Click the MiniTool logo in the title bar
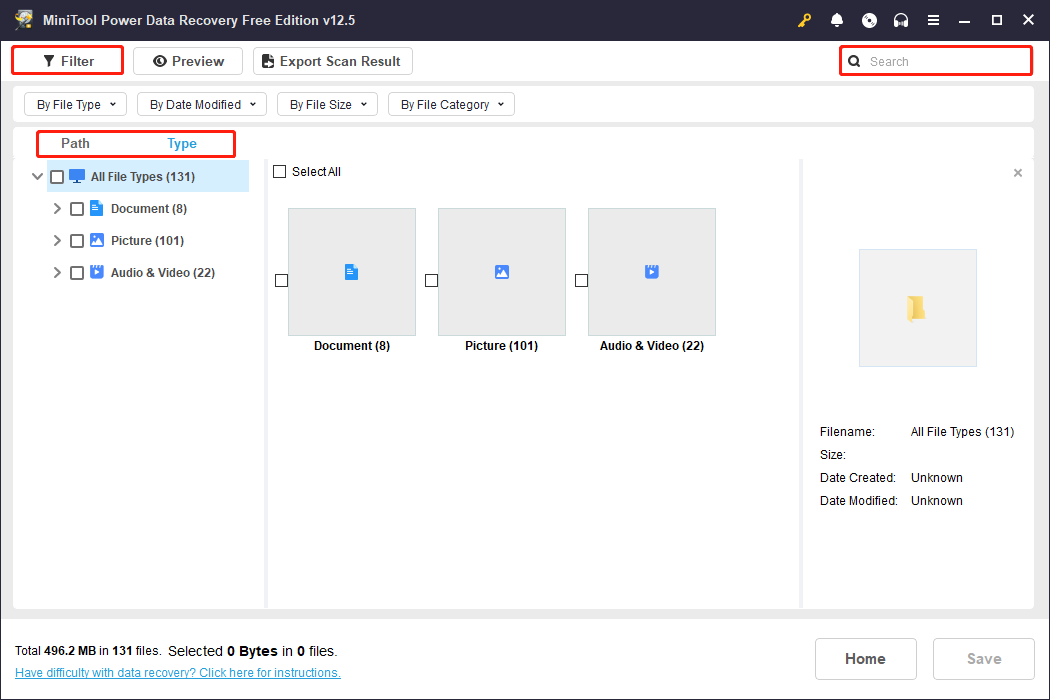The height and width of the screenshot is (700, 1050). pyautogui.click(x=23, y=19)
